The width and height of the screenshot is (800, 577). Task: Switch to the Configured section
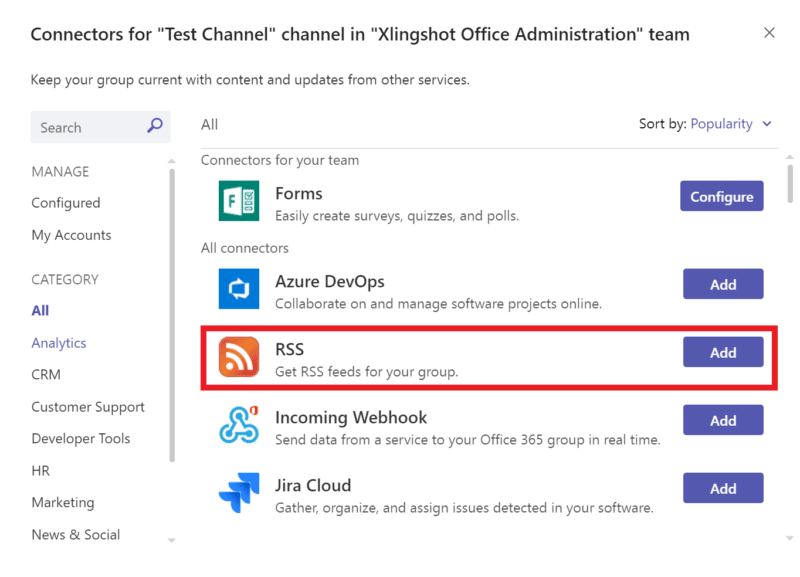[x=65, y=203]
